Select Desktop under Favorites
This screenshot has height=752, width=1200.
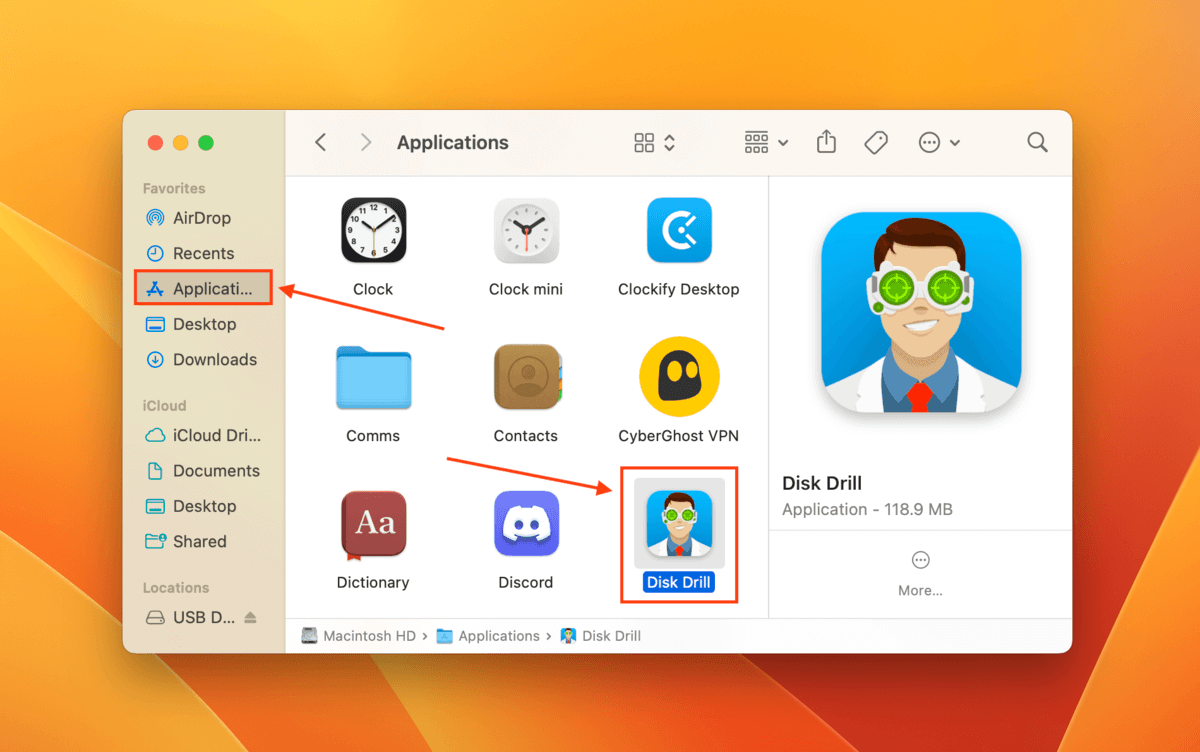point(204,324)
